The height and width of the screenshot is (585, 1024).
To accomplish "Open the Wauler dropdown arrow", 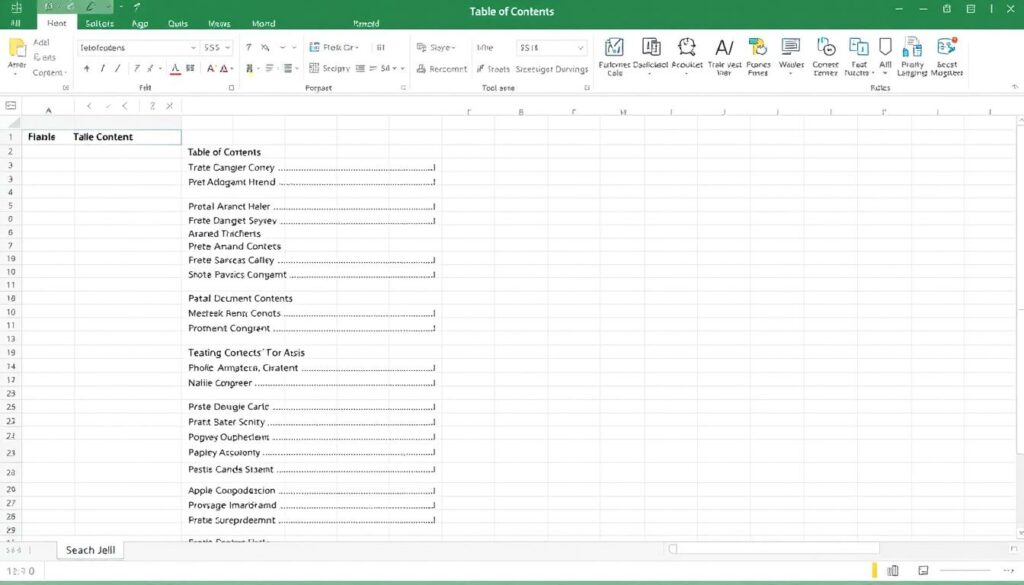I will tap(791, 73).
